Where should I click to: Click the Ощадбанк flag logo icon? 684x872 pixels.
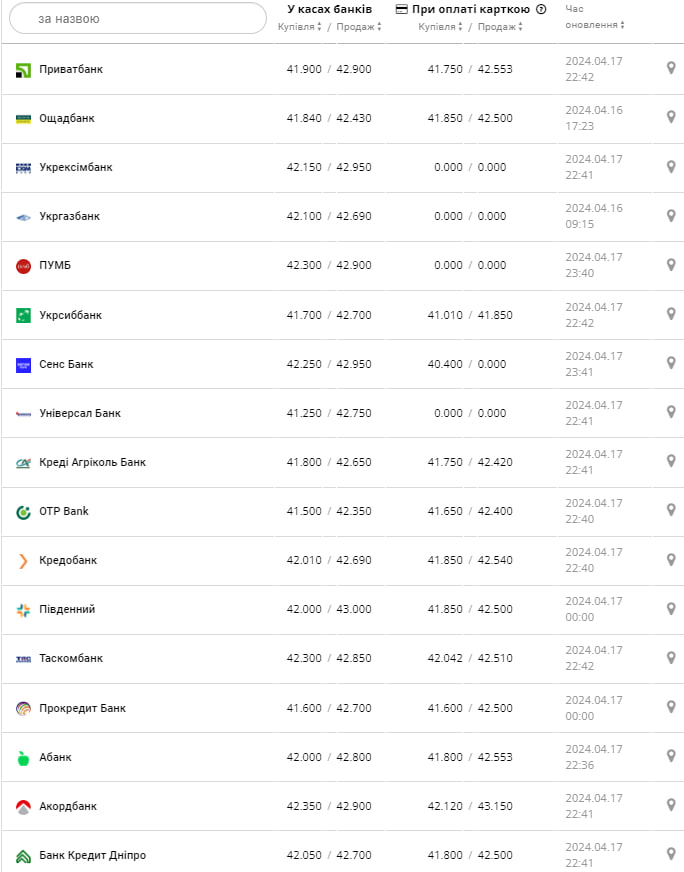point(24,118)
